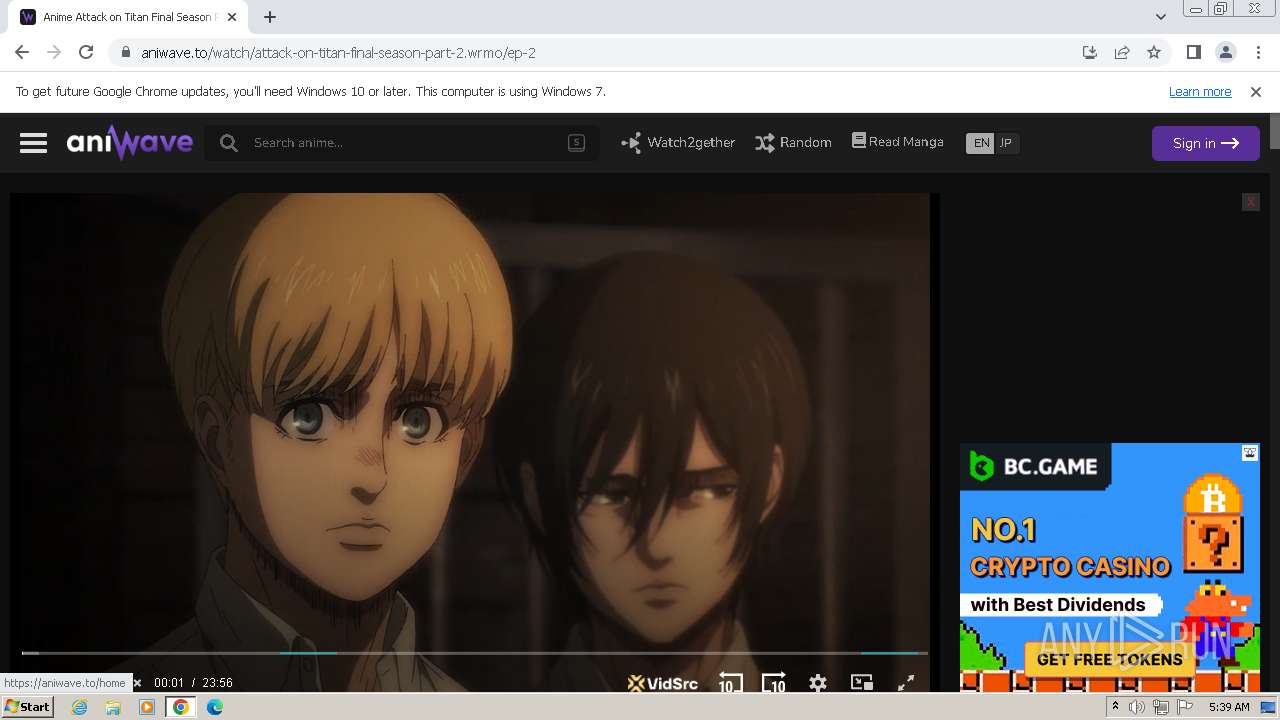Launch Internet Explorer from taskbar
This screenshot has width=1280, height=720.
point(79,707)
